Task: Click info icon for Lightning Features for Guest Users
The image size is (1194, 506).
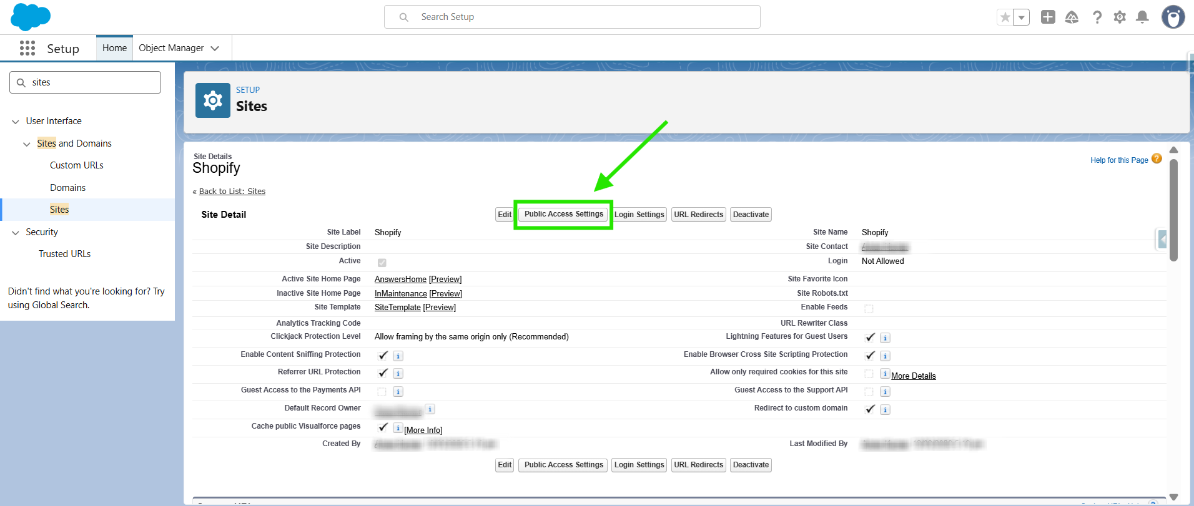Action: point(886,338)
